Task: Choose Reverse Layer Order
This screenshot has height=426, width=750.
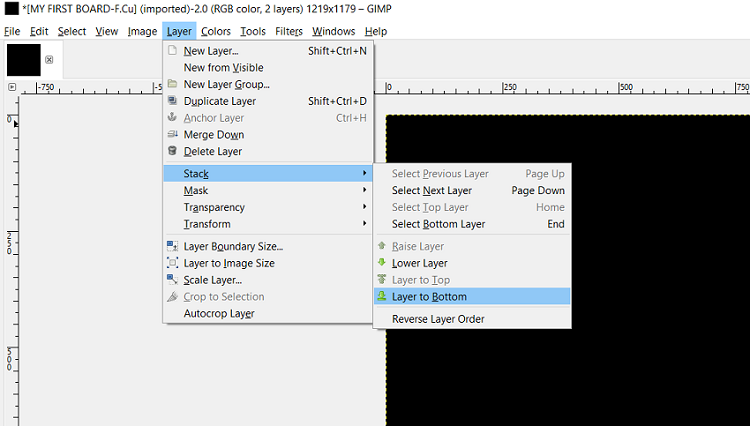Action: pyautogui.click(x=473, y=319)
